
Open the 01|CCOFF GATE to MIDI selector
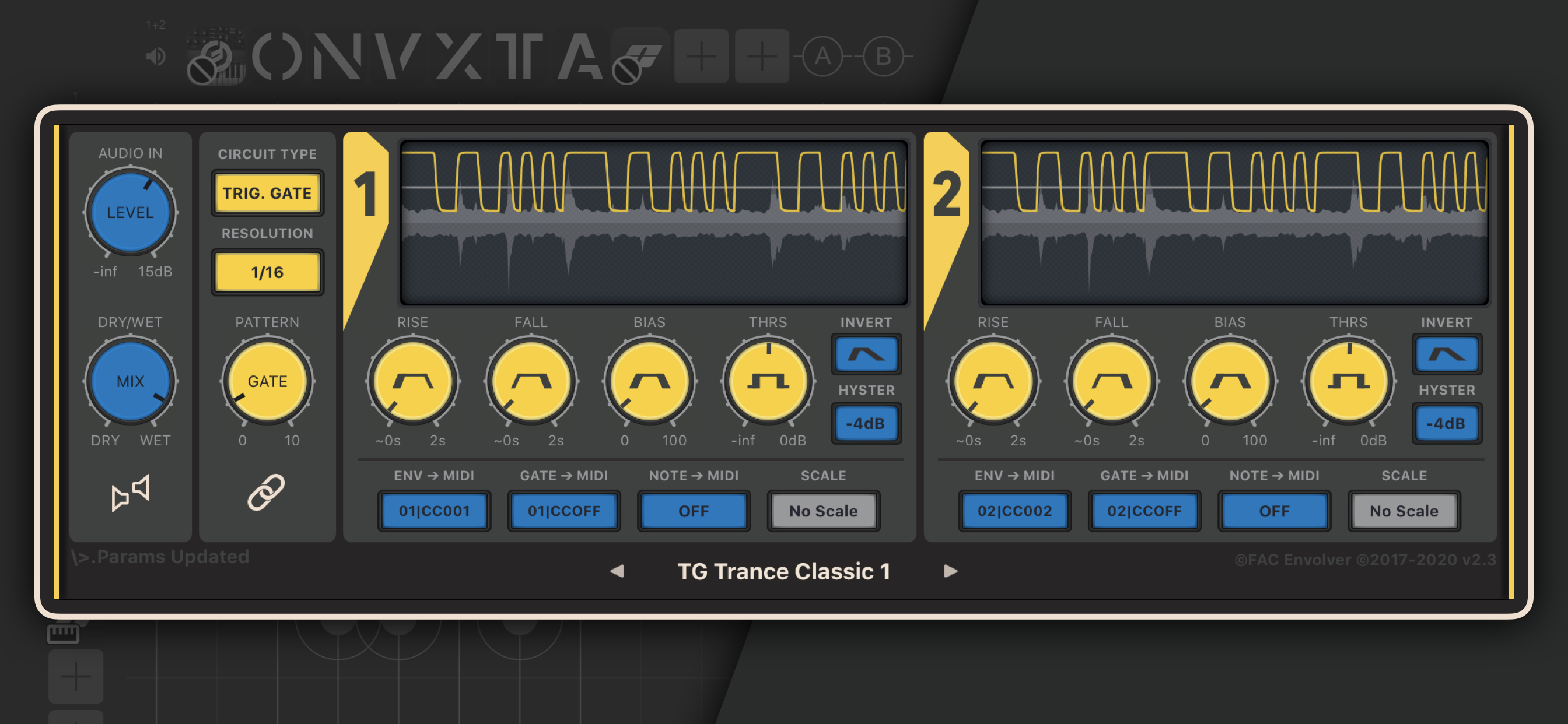coord(563,511)
